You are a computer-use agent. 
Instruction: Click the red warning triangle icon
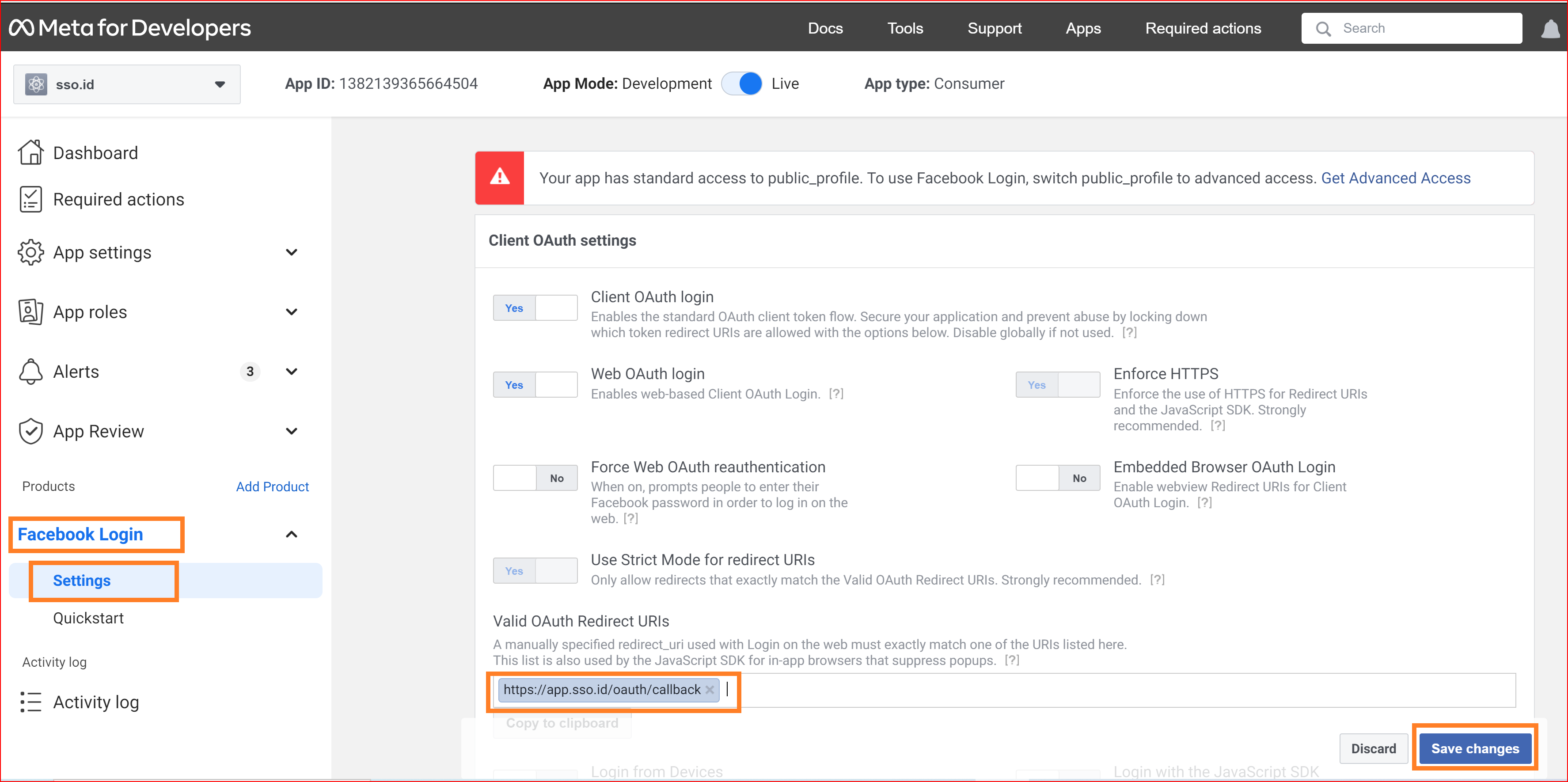point(500,177)
